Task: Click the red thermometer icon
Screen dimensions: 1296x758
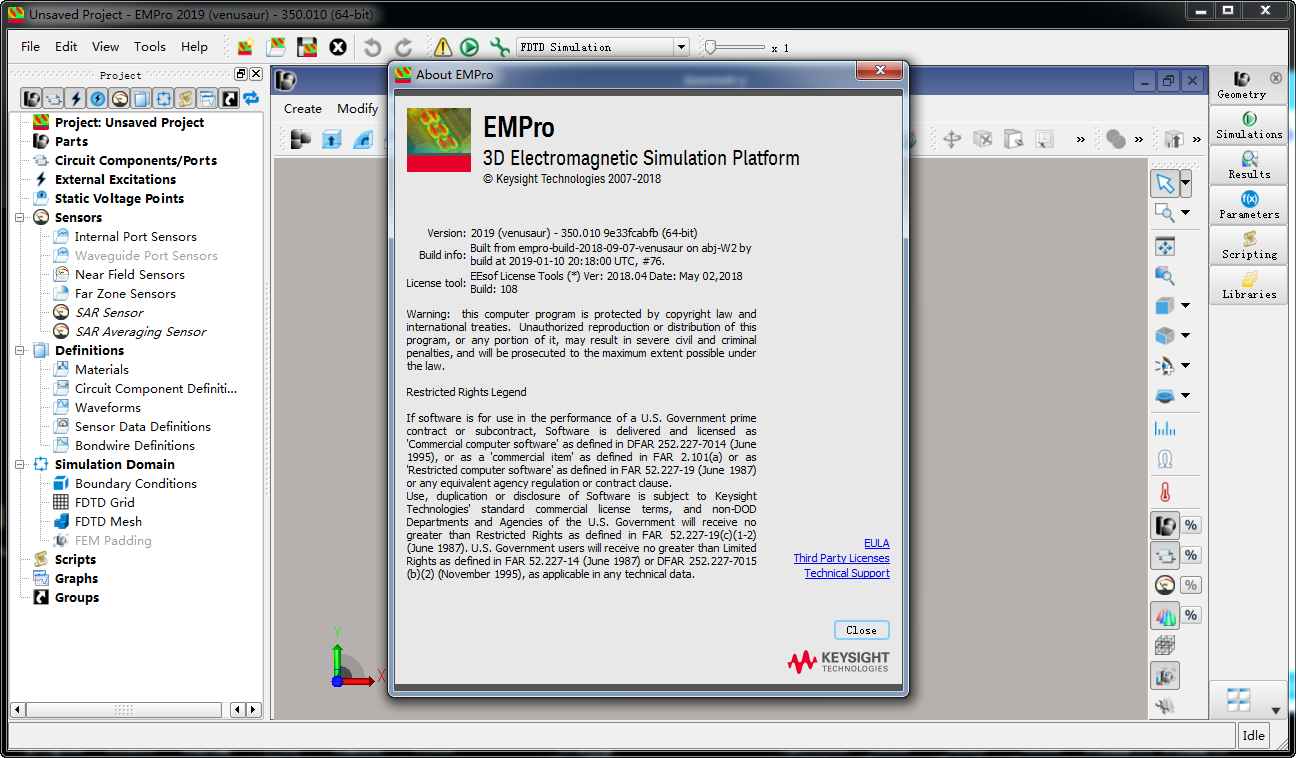Action: (x=1165, y=492)
